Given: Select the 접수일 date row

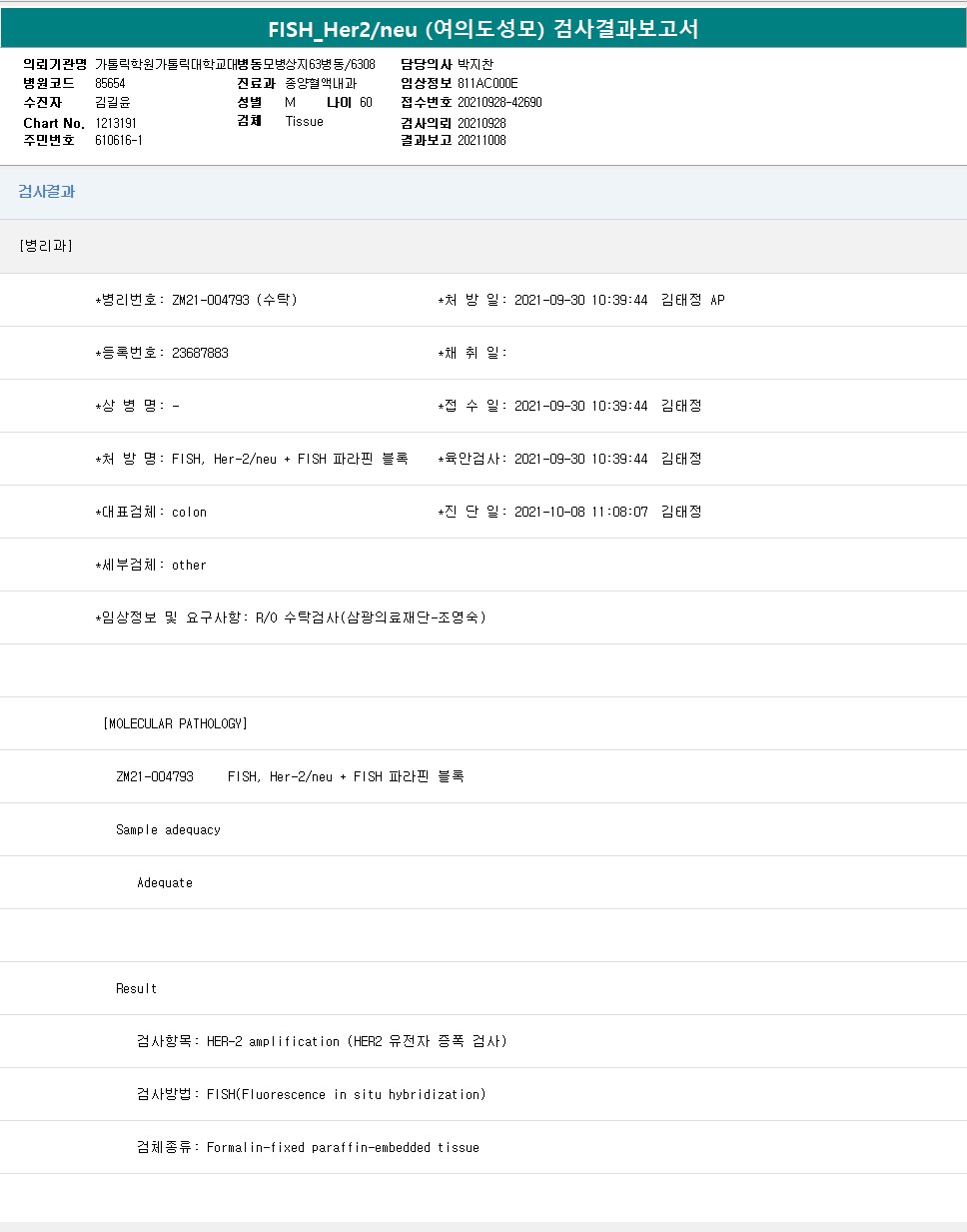Looking at the screenshot, I should click(x=570, y=406).
